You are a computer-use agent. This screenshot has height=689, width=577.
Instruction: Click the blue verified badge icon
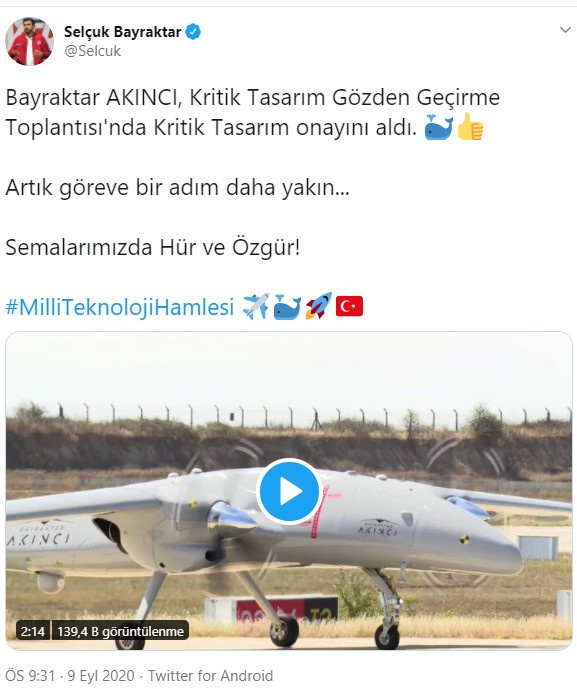click(193, 32)
